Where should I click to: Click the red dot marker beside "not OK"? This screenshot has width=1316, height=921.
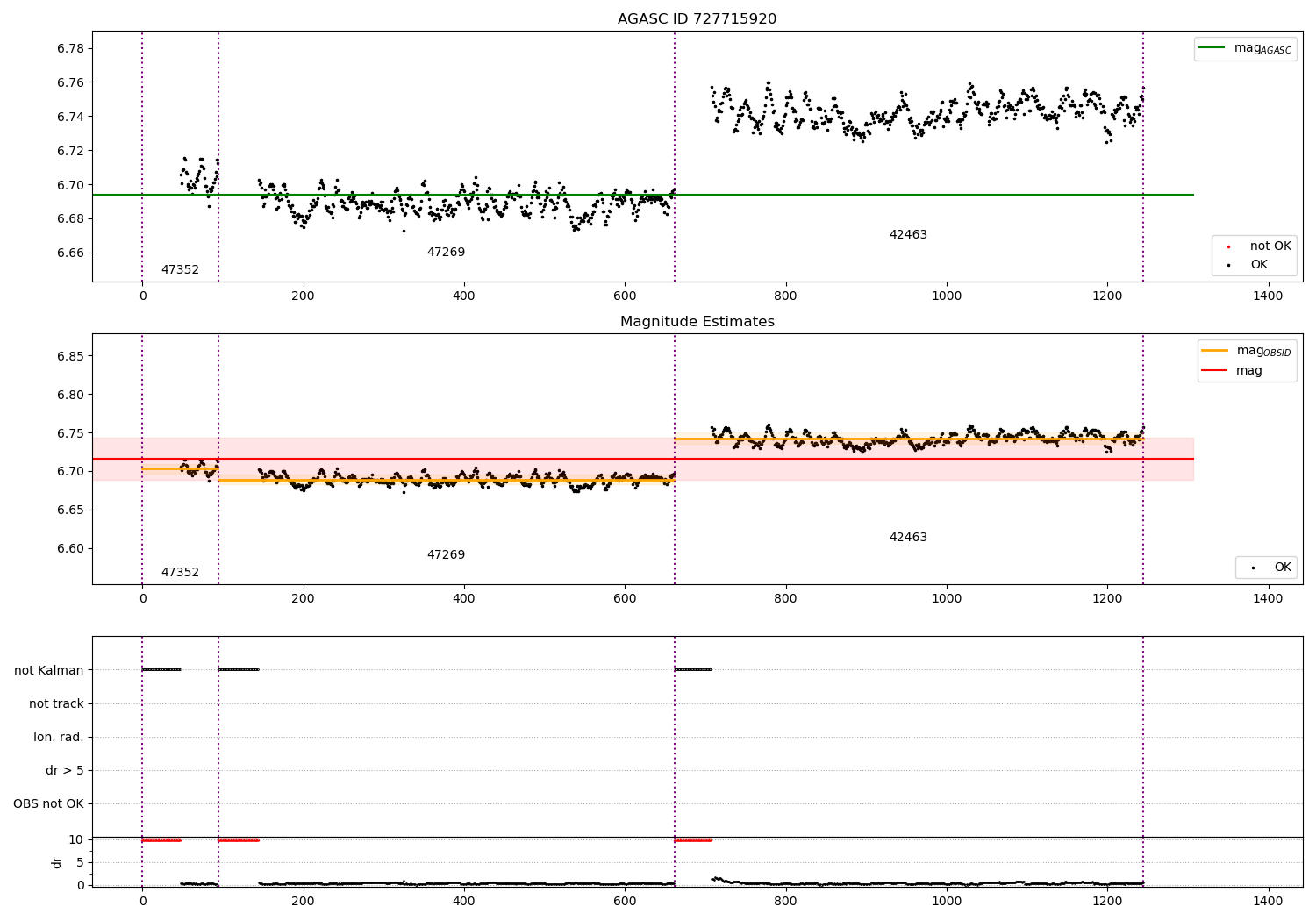[x=1228, y=246]
